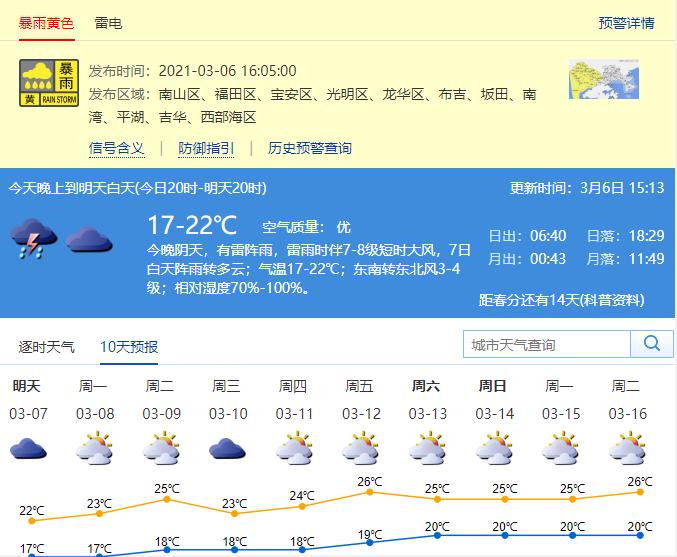The height and width of the screenshot is (557, 677).
Task: Select the 03-07 cloudy forecast icon
Action: click(27, 448)
